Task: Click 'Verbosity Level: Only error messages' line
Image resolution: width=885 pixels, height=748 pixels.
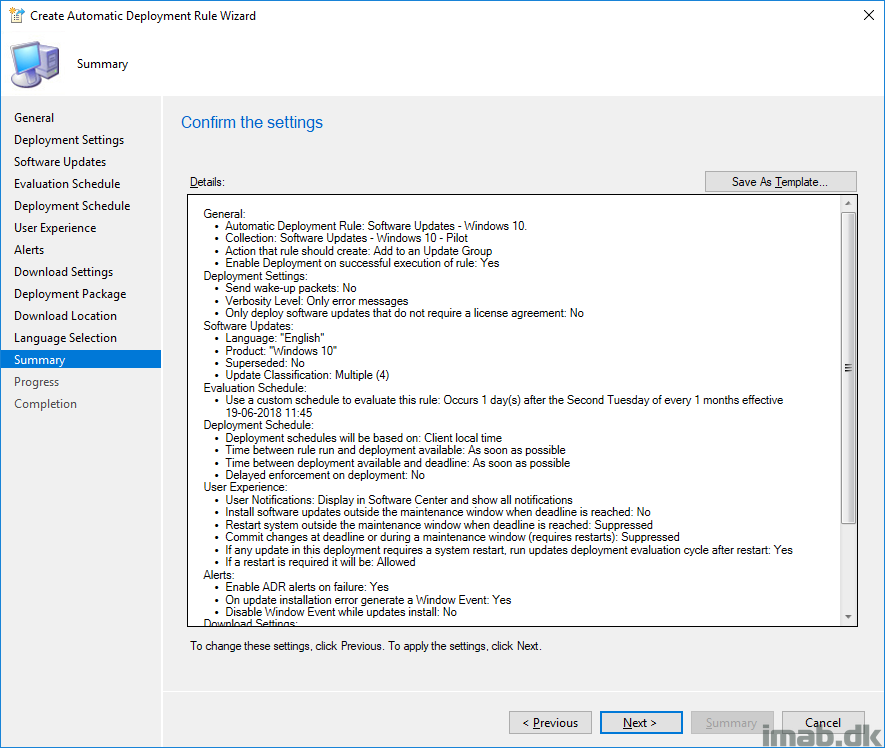Action: (x=317, y=301)
